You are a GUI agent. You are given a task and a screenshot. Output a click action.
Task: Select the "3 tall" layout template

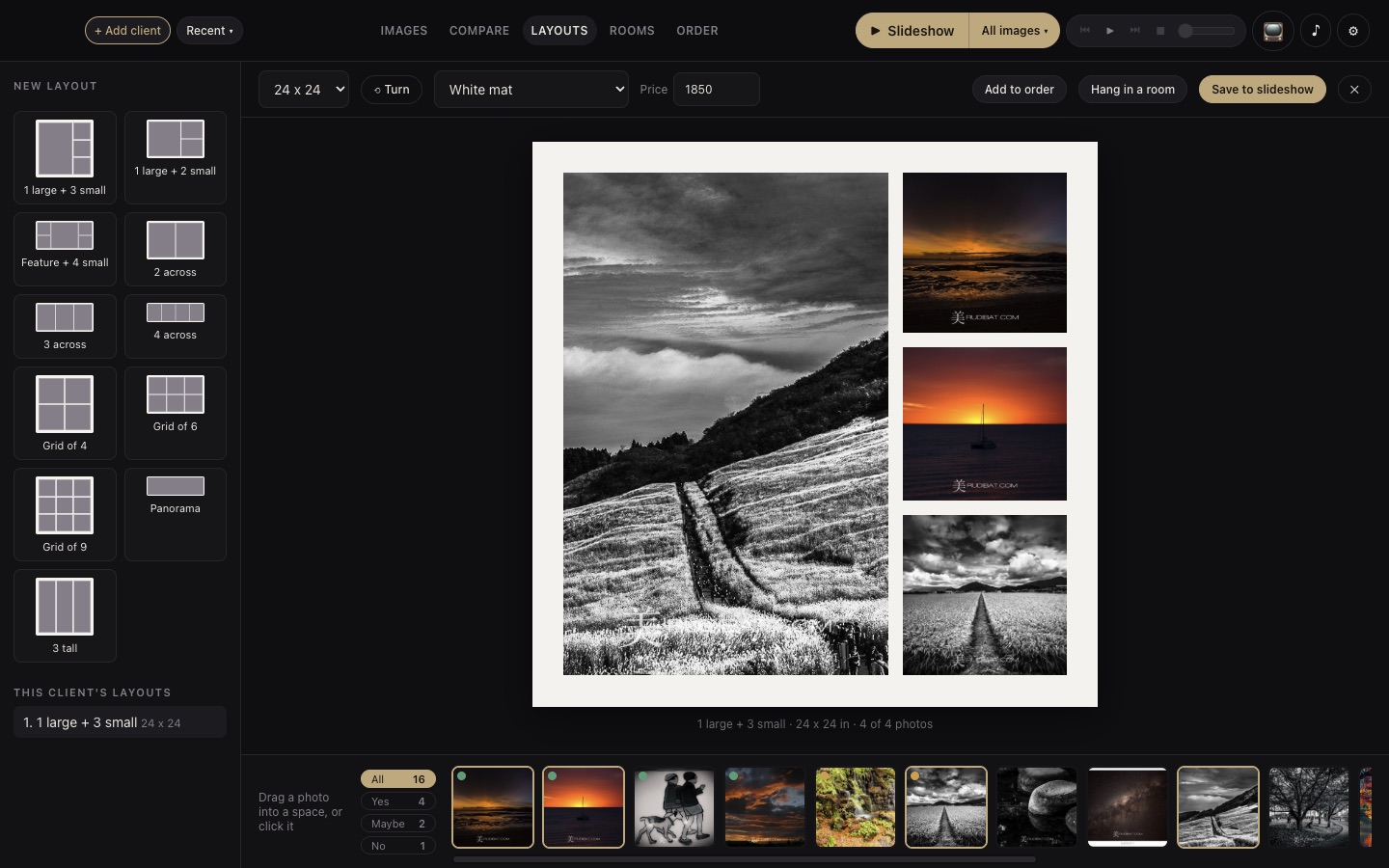(x=65, y=615)
